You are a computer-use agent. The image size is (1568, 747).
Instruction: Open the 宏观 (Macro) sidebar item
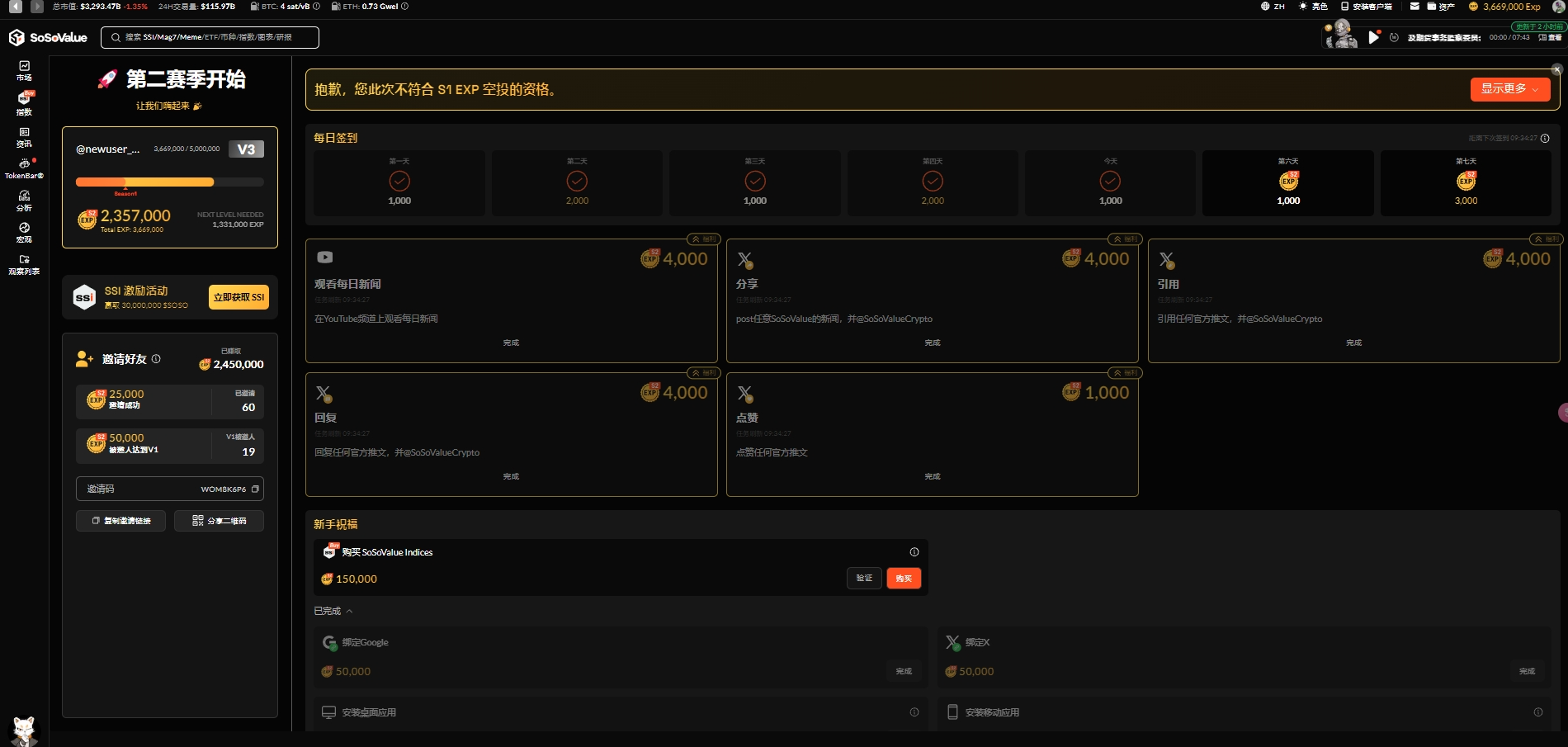[x=24, y=233]
